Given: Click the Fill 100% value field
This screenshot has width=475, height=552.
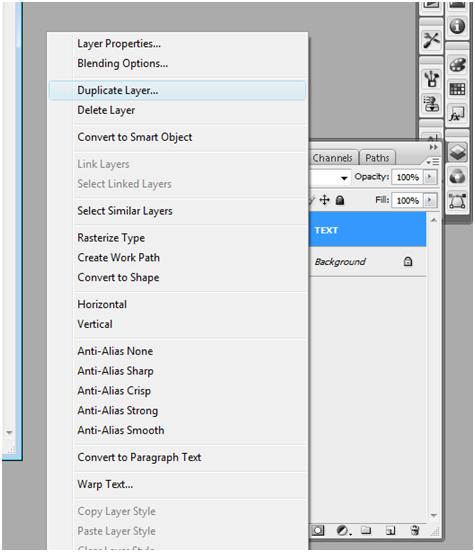Looking at the screenshot, I should click(x=408, y=201).
